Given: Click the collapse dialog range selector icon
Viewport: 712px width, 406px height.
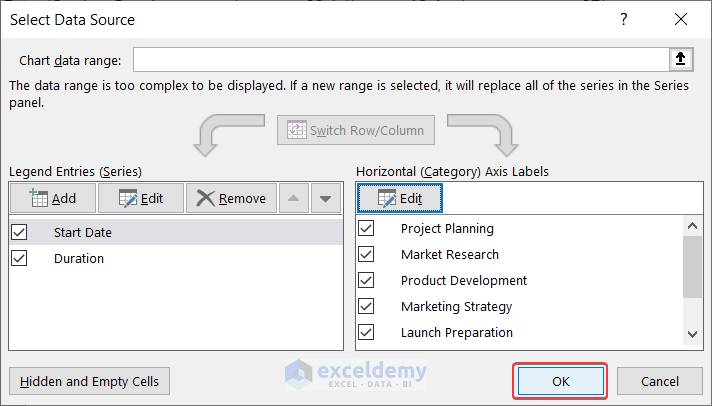Looking at the screenshot, I should coord(680,60).
